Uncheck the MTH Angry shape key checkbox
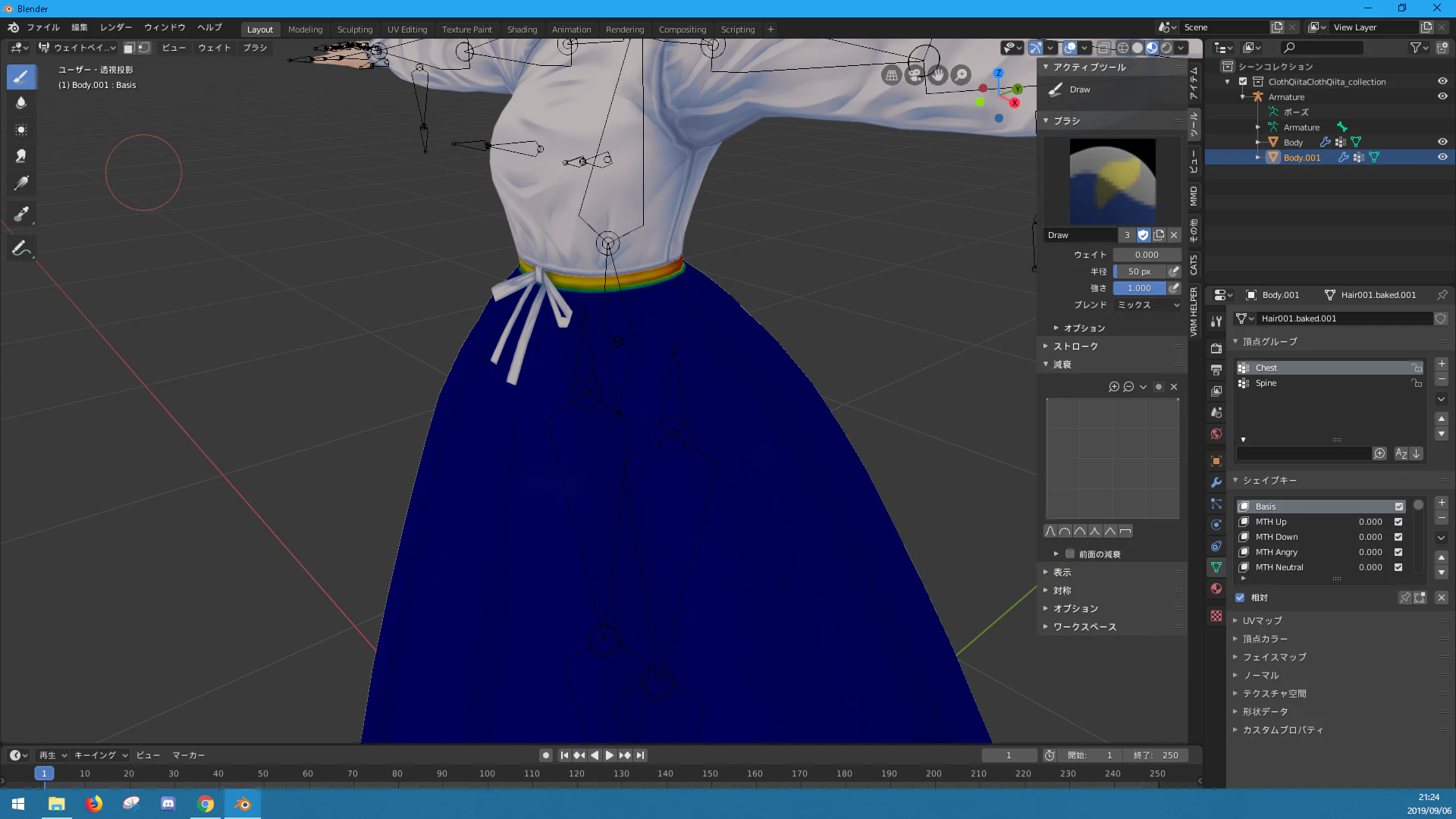Image resolution: width=1456 pixels, height=819 pixels. tap(1398, 552)
